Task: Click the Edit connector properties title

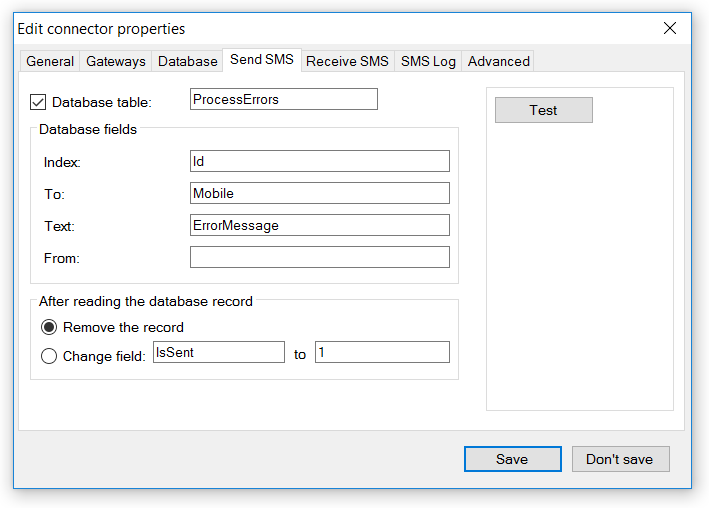Action: tap(101, 29)
